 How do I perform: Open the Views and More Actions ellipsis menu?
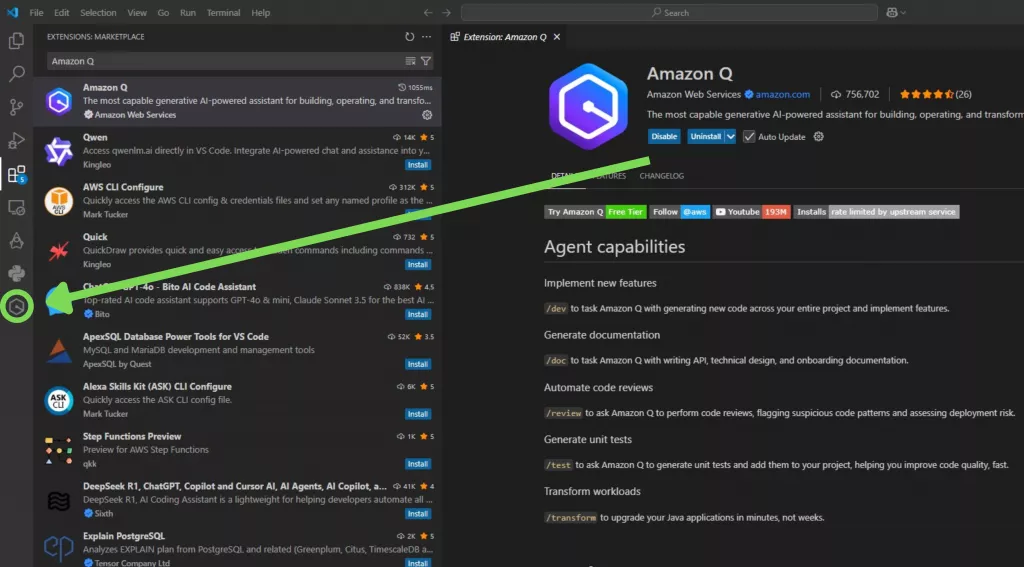click(427, 37)
